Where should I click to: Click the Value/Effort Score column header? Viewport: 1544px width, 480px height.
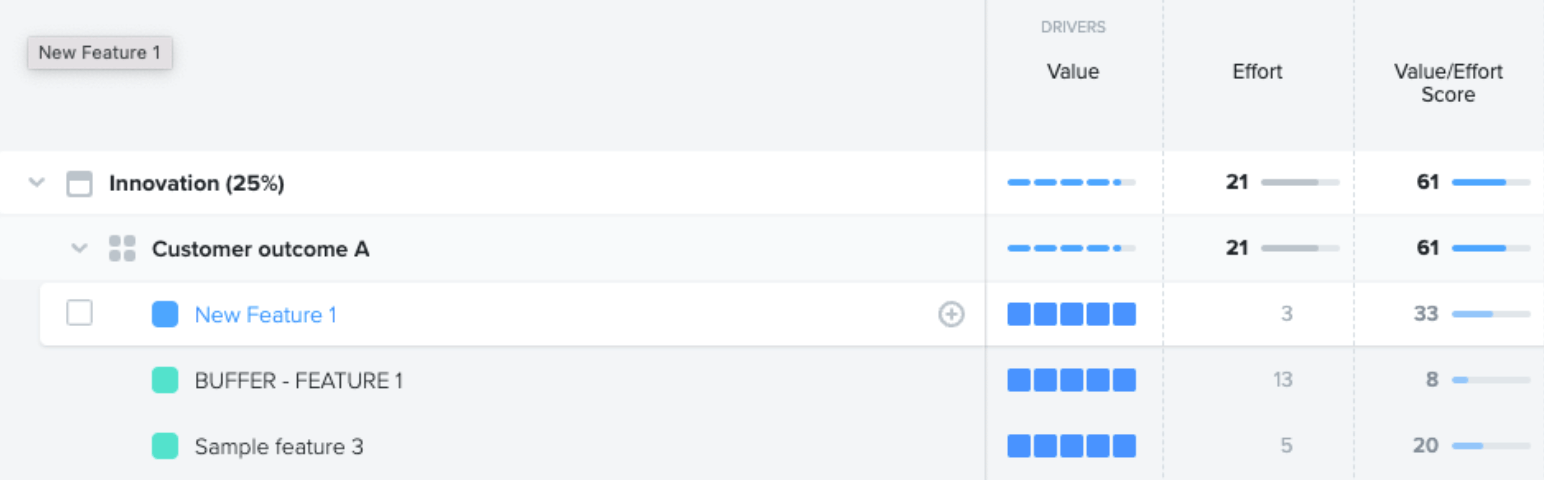coord(1448,83)
